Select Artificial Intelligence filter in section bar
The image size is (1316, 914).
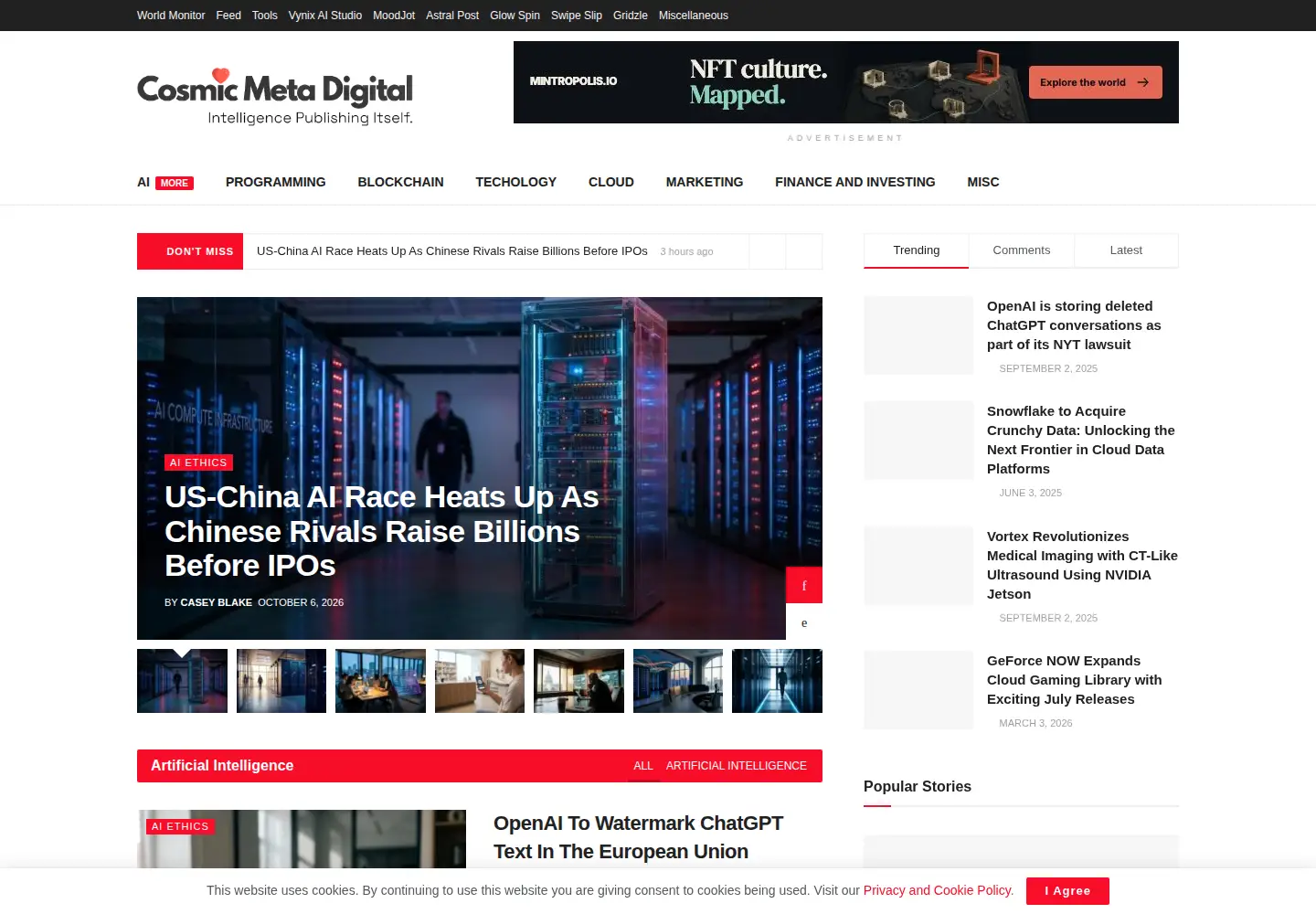pyautogui.click(x=737, y=766)
